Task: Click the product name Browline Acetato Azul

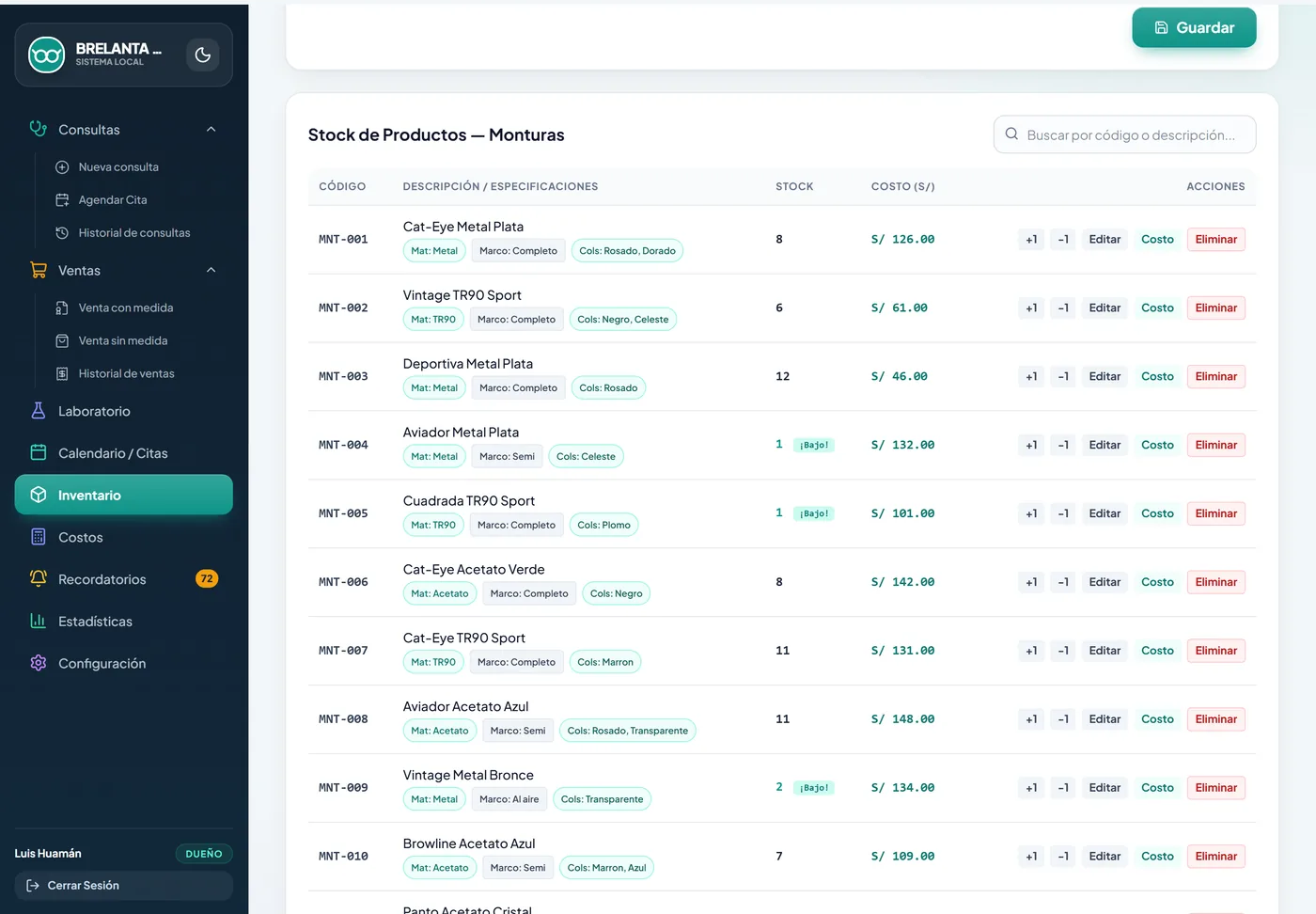Action: pyautogui.click(x=469, y=843)
